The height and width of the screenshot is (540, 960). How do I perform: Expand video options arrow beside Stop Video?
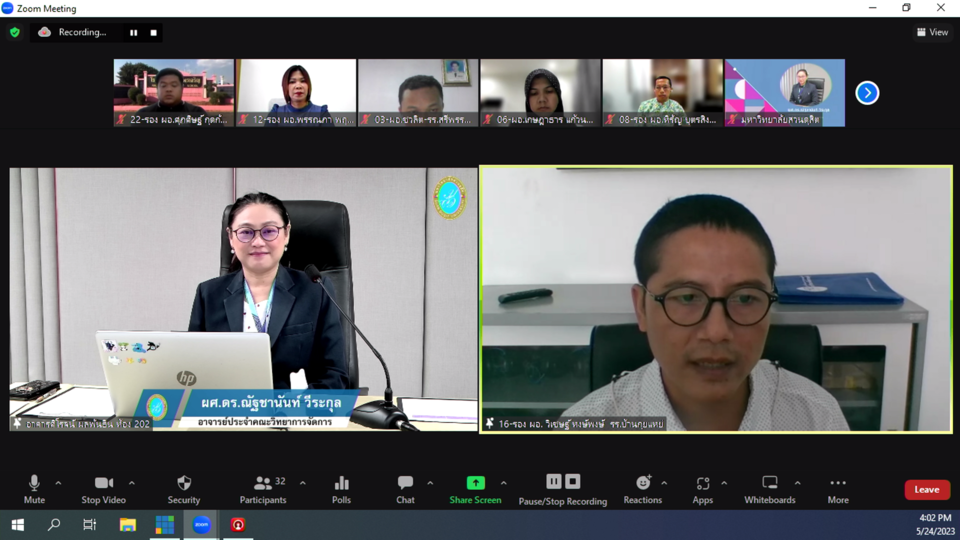(x=131, y=483)
